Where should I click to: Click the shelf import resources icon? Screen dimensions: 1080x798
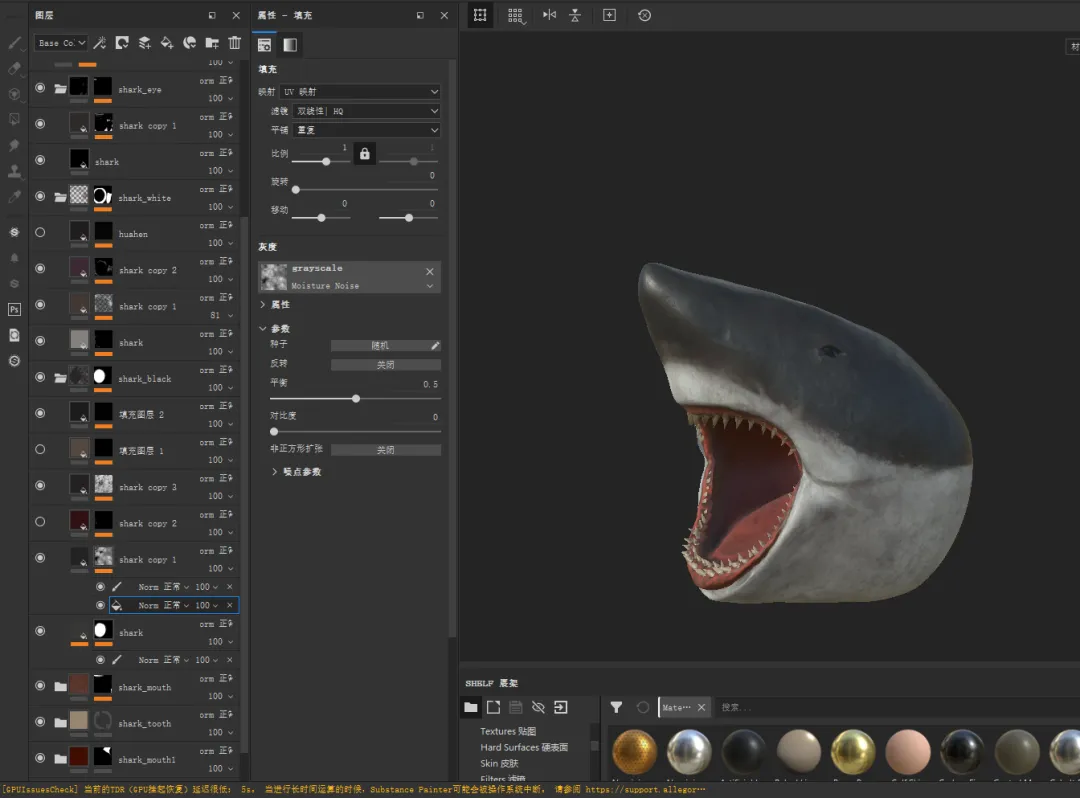point(561,707)
